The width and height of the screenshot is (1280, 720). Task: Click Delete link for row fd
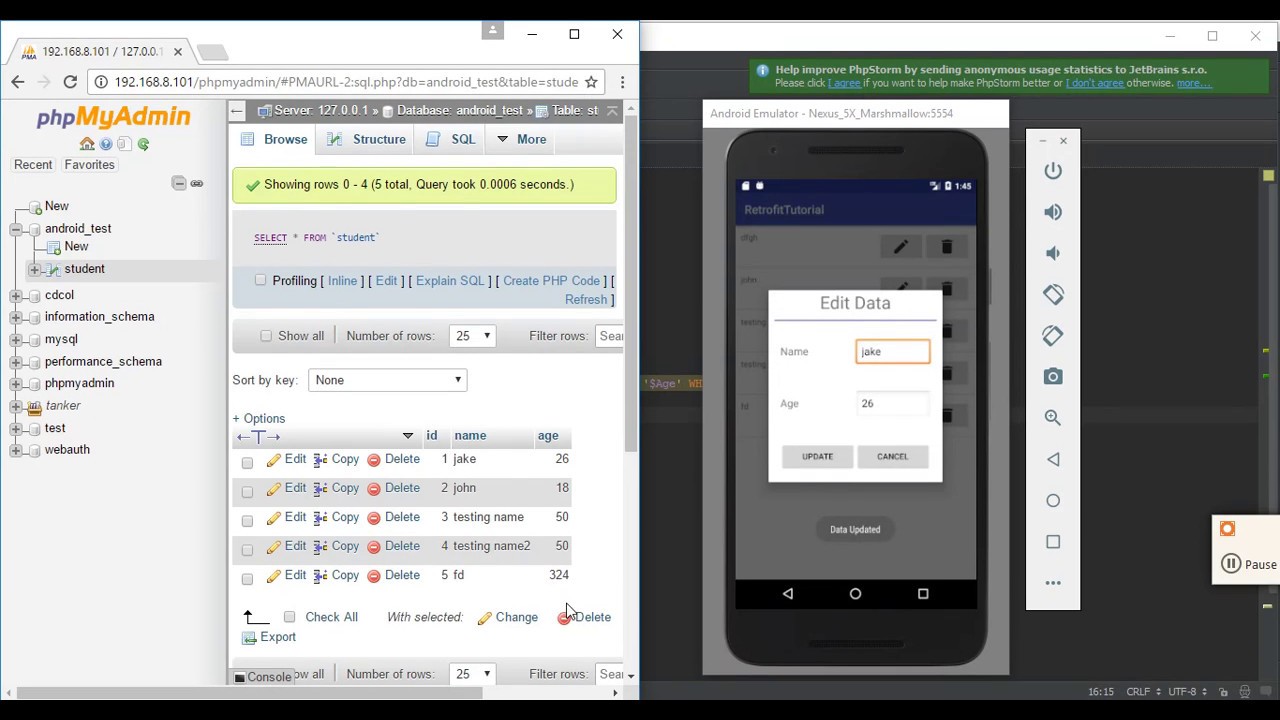393,575
